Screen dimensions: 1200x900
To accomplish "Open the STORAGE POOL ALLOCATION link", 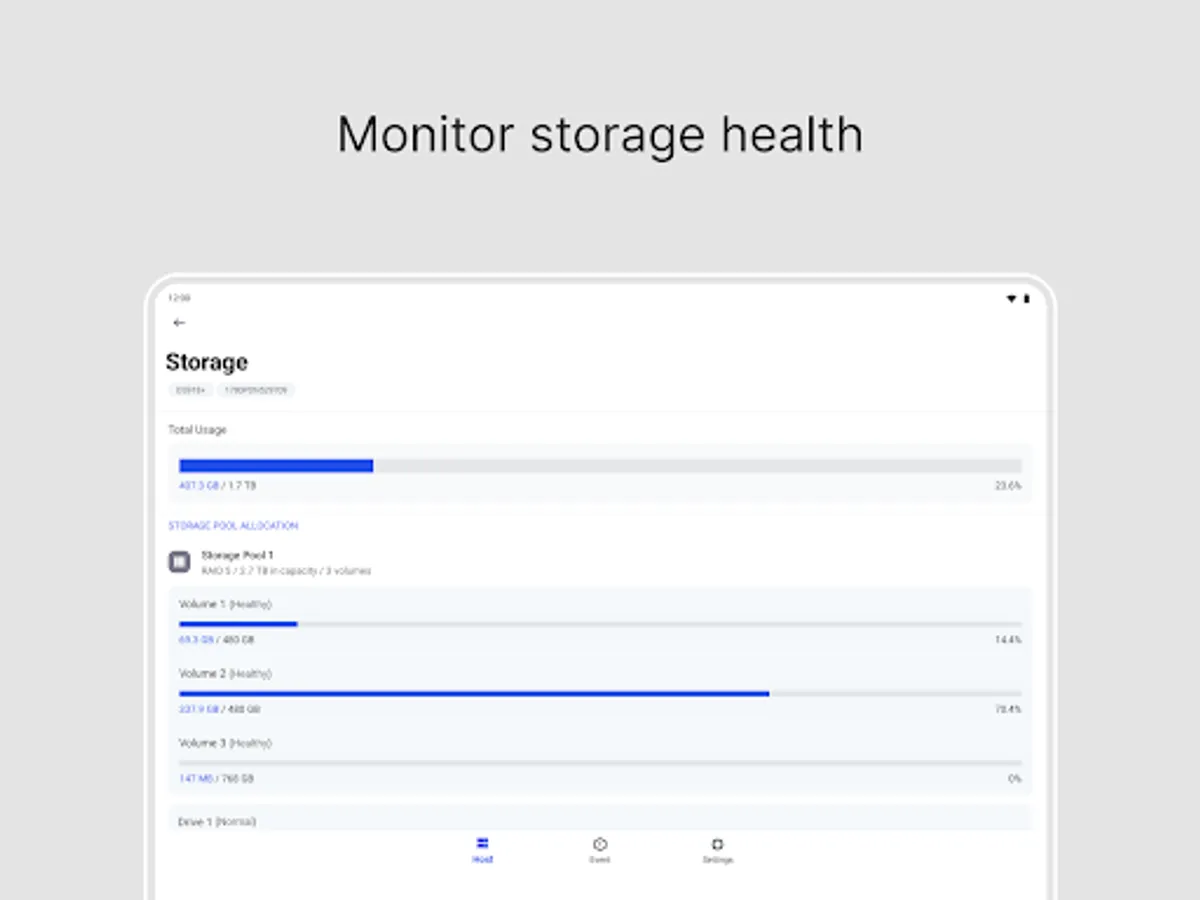I will (232, 525).
